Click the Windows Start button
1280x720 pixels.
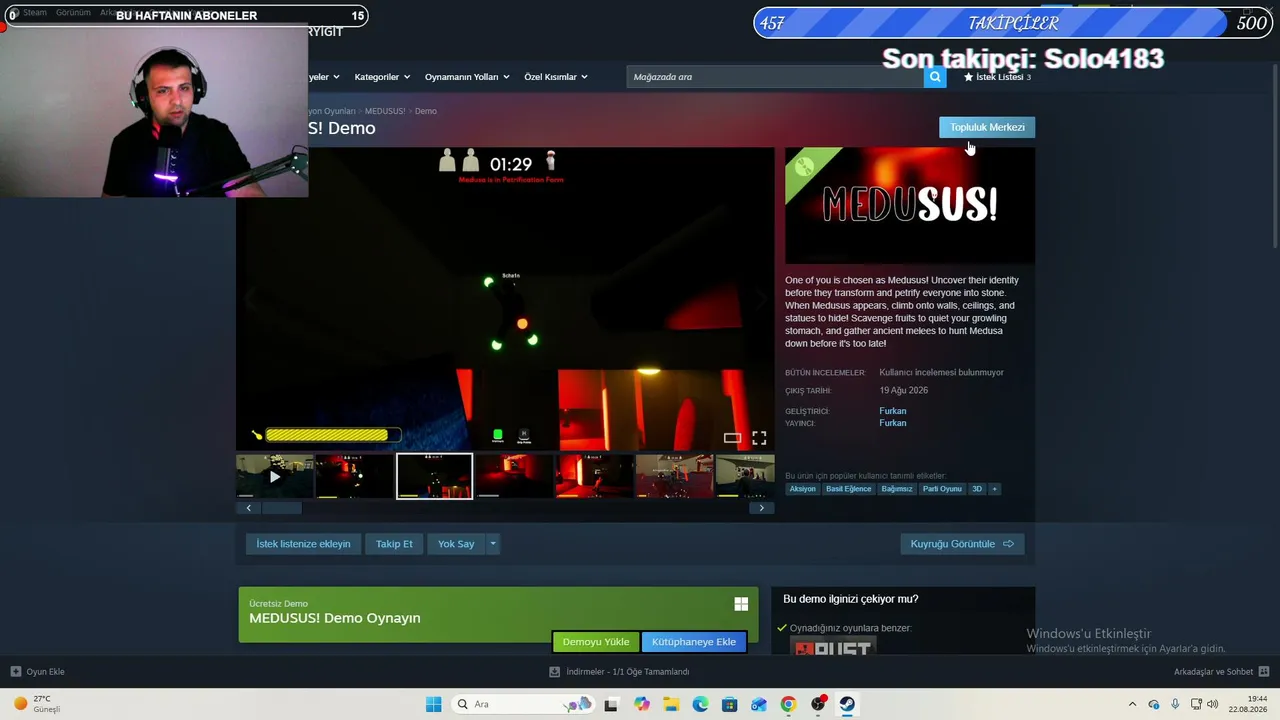(x=433, y=704)
